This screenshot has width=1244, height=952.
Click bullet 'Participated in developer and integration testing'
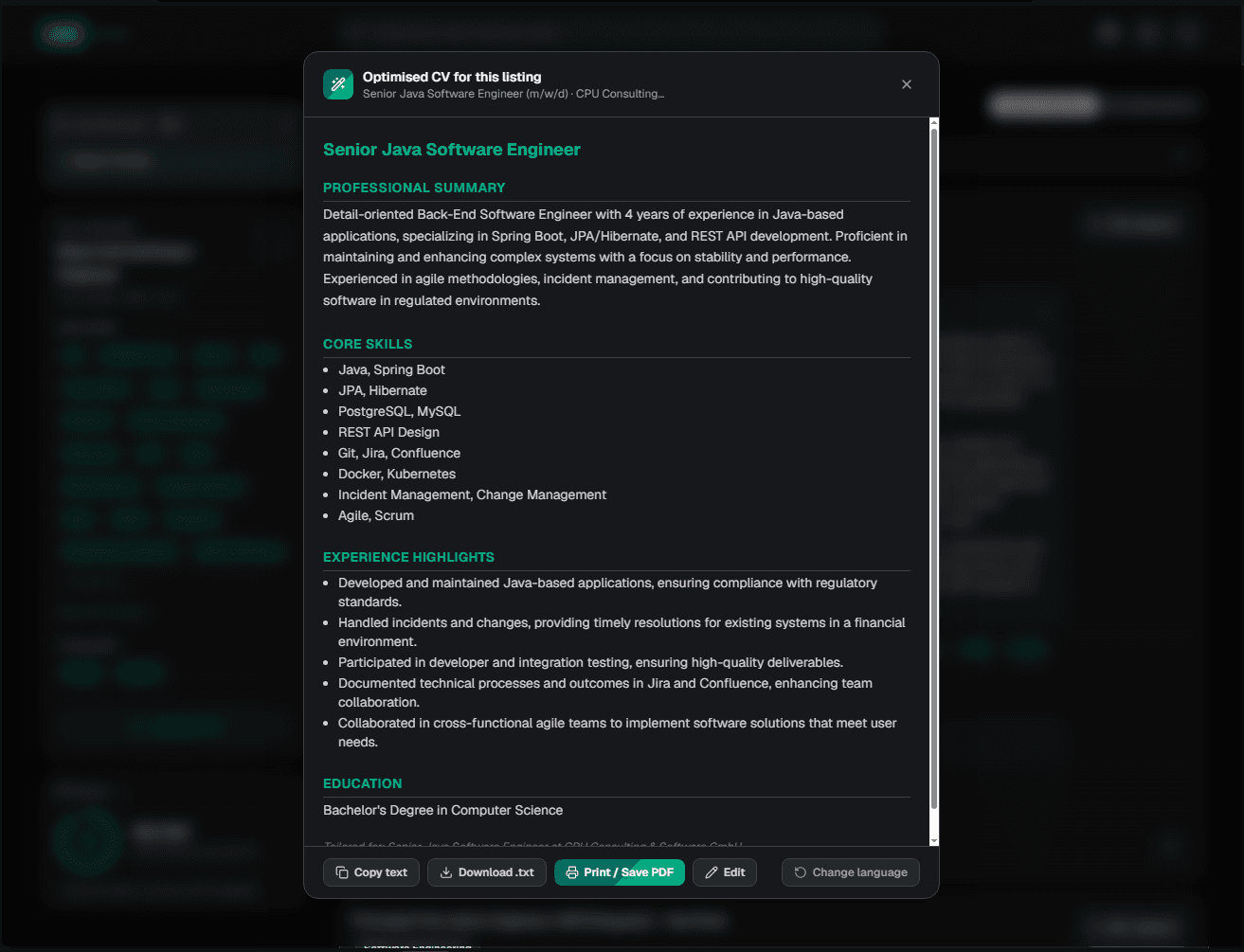tap(590, 662)
